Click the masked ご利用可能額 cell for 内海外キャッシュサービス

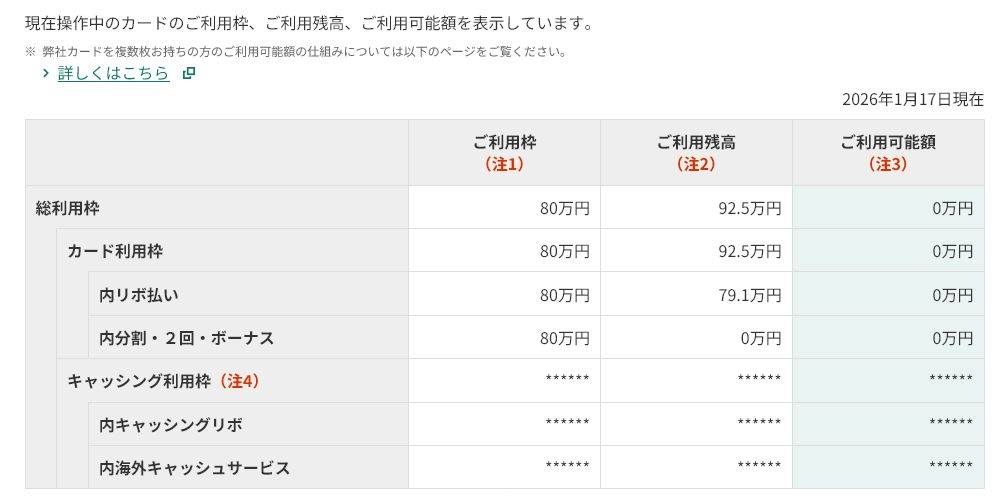(950, 467)
